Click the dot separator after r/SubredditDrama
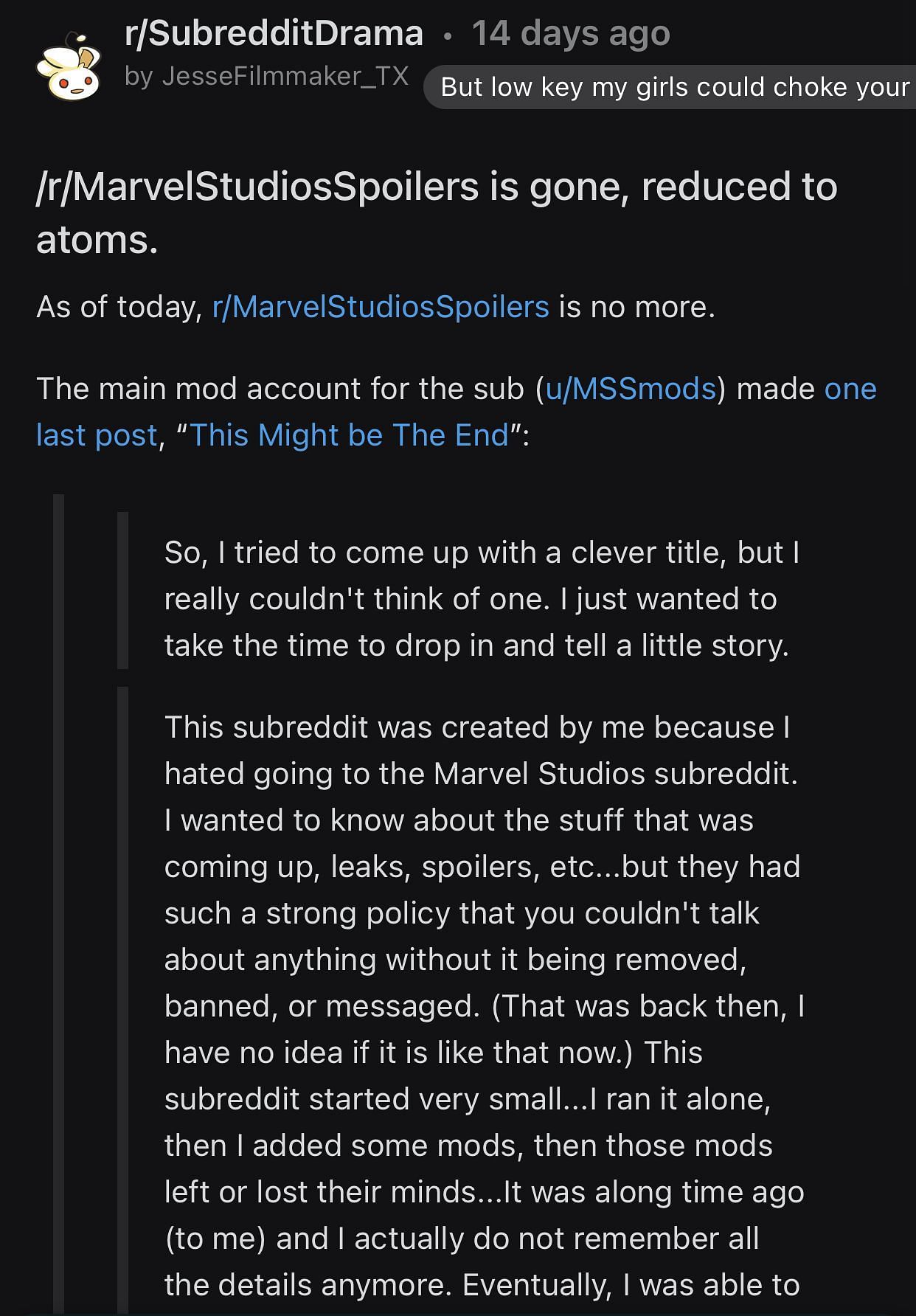The width and height of the screenshot is (916, 1316). (448, 35)
